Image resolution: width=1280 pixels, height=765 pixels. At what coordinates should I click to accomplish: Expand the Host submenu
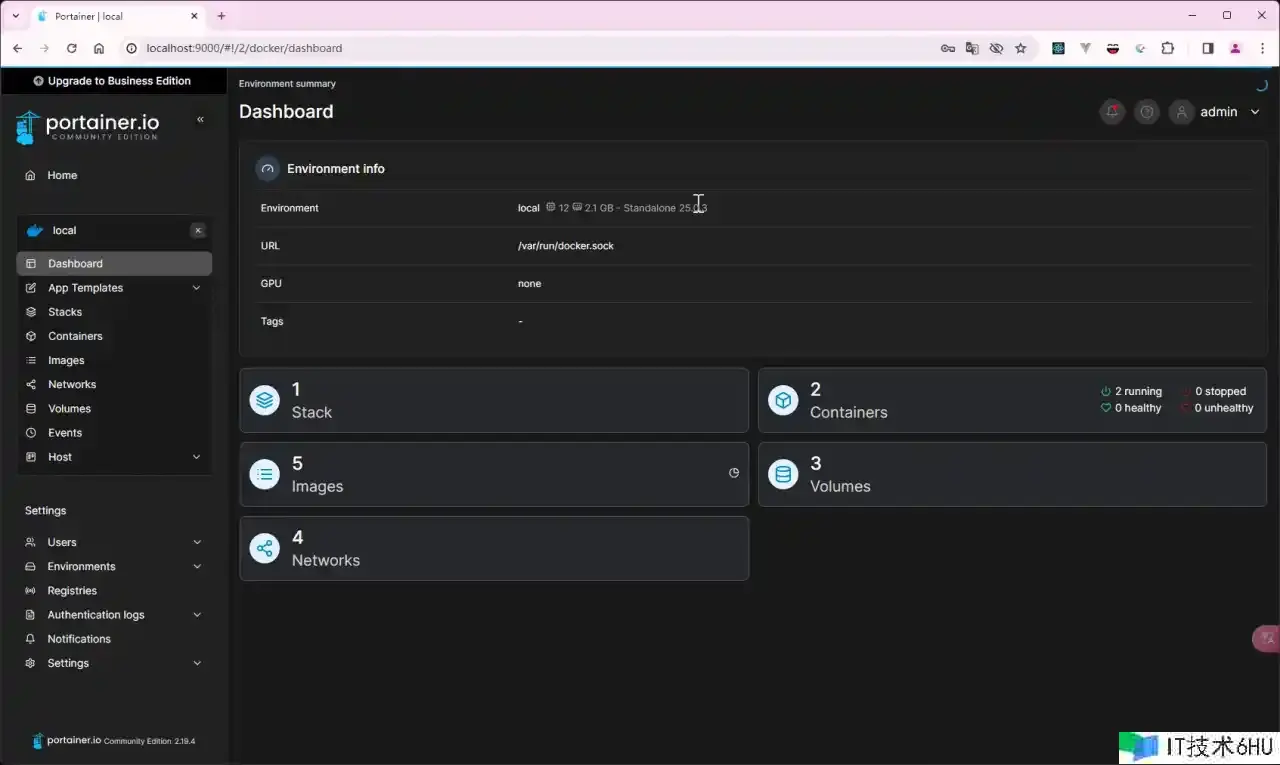point(196,457)
